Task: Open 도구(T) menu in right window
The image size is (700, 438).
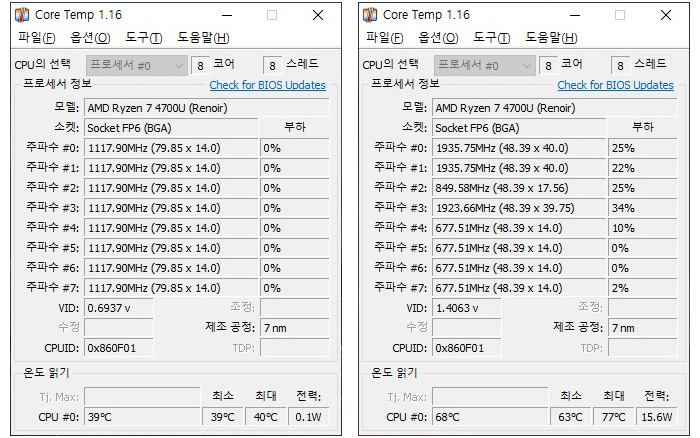Action: [x=492, y=38]
